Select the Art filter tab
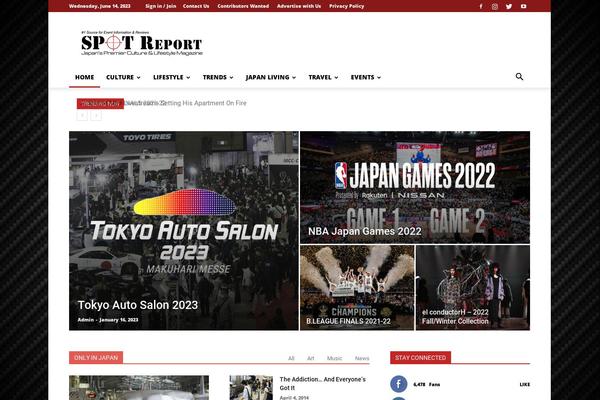 310,358
